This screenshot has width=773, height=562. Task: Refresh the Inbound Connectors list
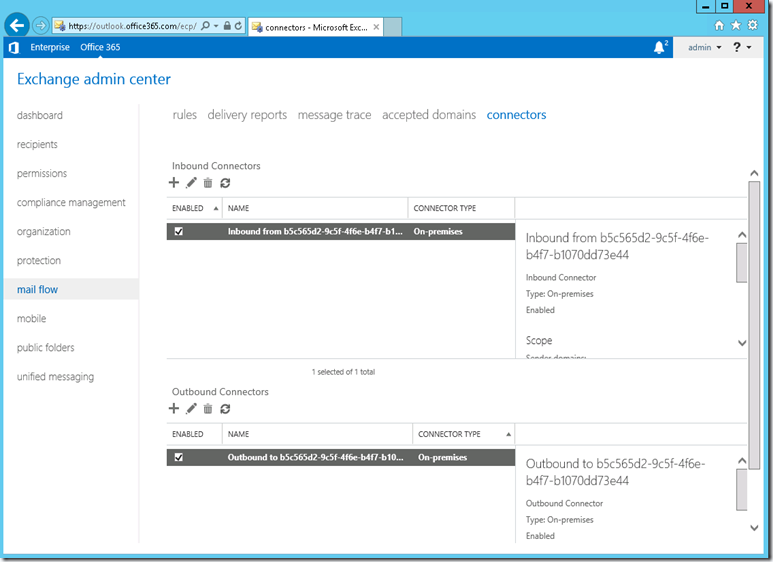coord(225,183)
